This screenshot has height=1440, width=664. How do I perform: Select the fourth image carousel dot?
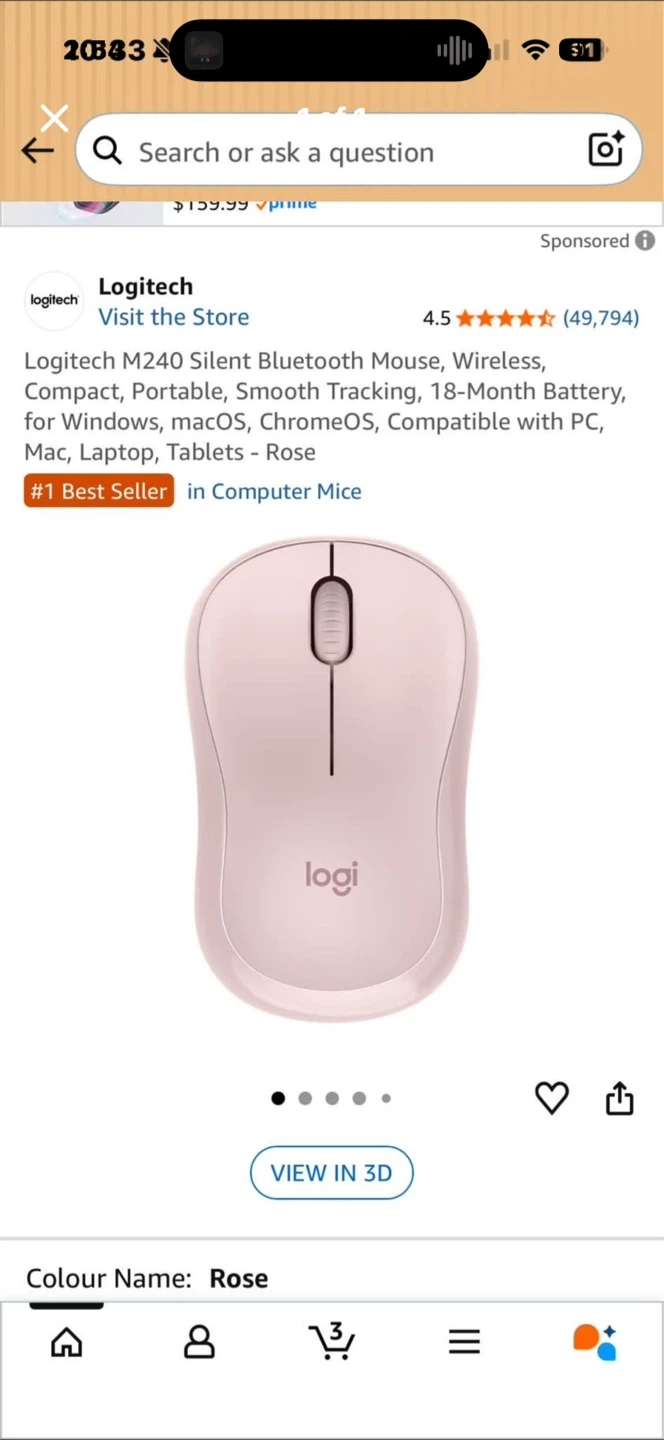[359, 1098]
